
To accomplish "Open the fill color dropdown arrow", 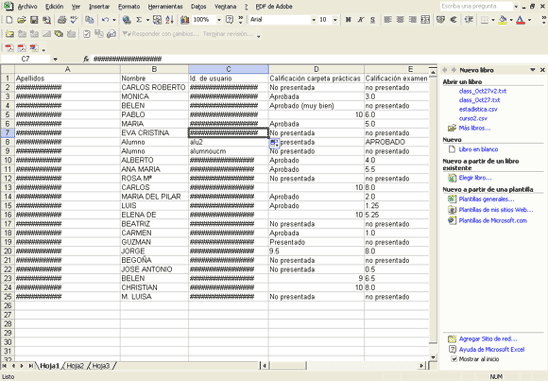I will click(511, 20).
